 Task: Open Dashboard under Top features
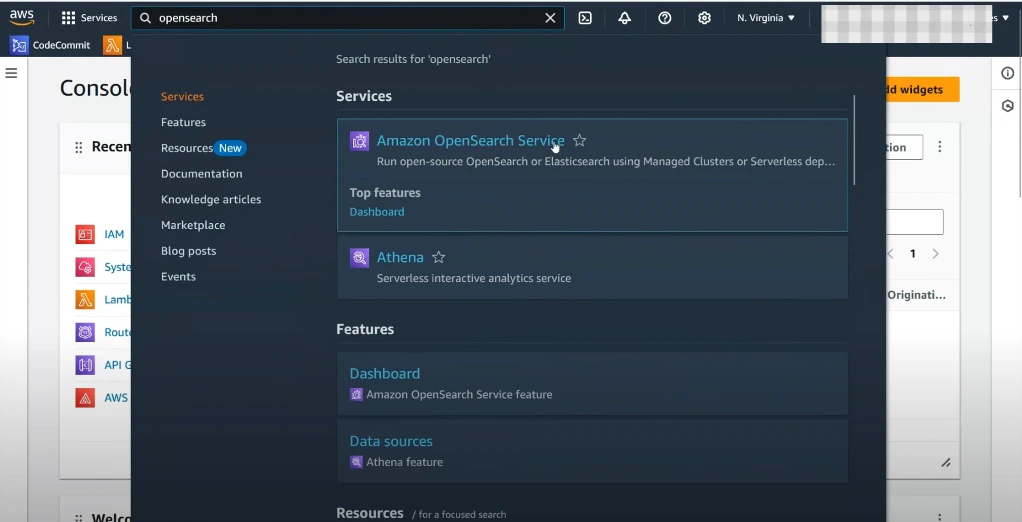(x=377, y=212)
